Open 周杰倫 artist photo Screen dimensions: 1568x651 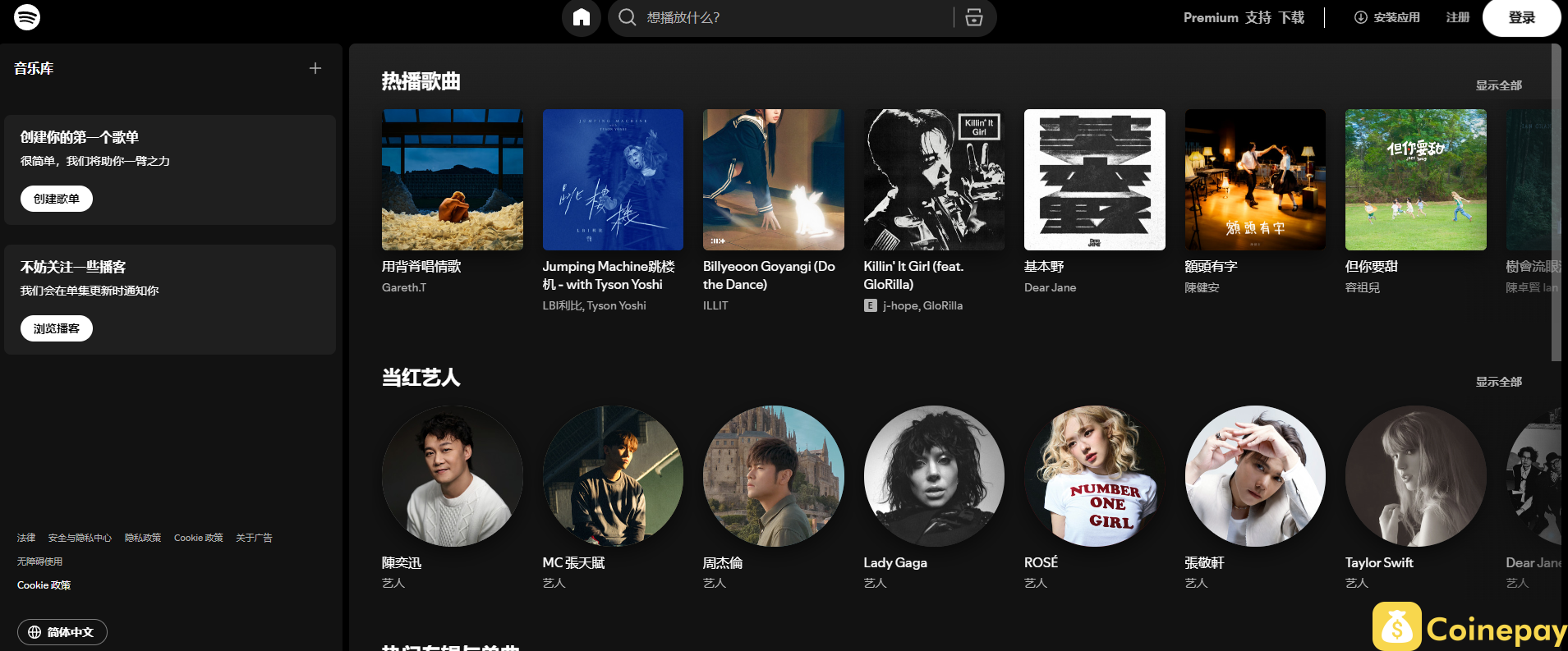click(774, 476)
